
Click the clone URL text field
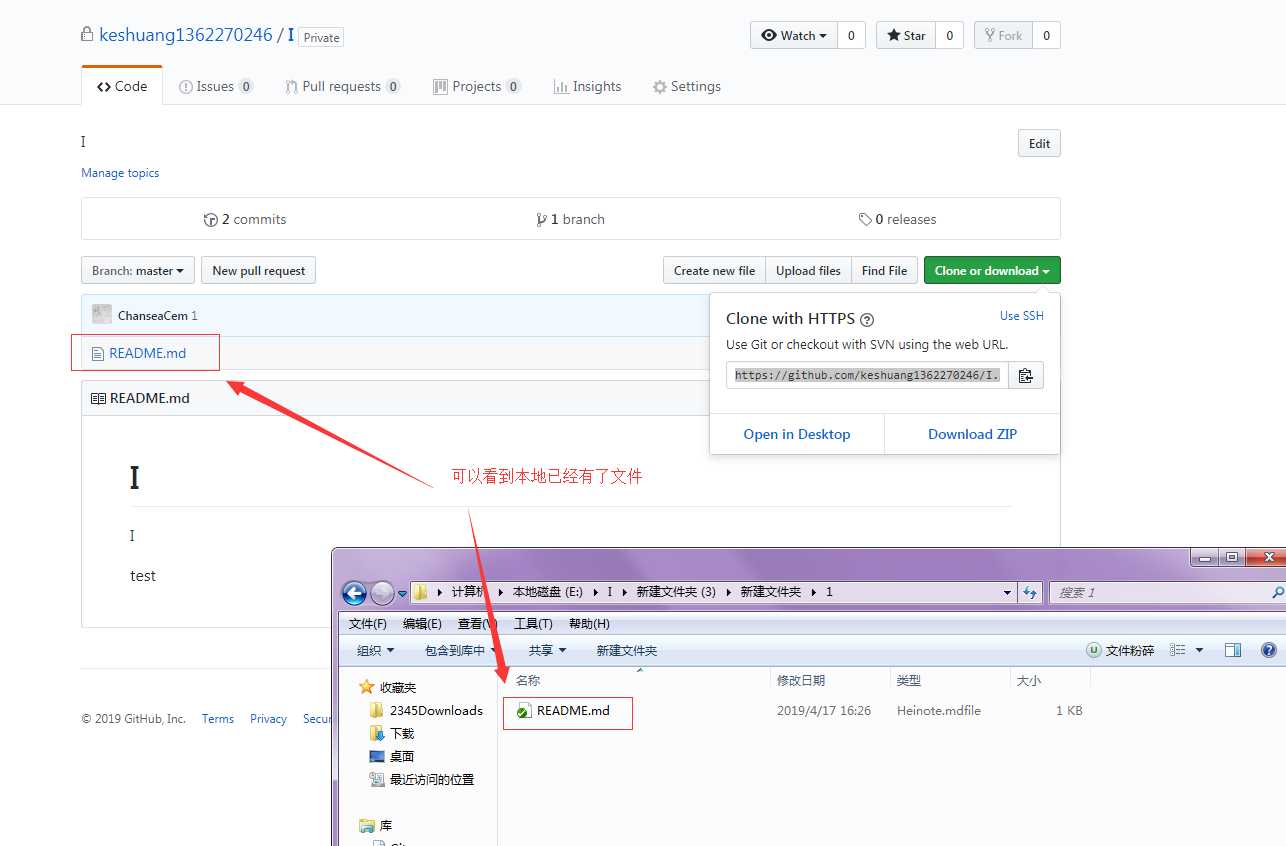click(x=867, y=375)
